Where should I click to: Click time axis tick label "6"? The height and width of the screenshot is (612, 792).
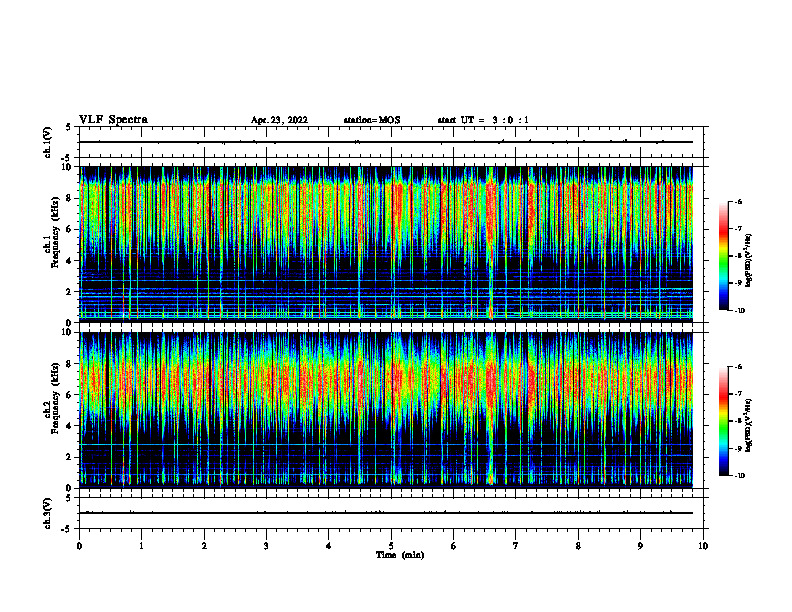[x=454, y=546]
